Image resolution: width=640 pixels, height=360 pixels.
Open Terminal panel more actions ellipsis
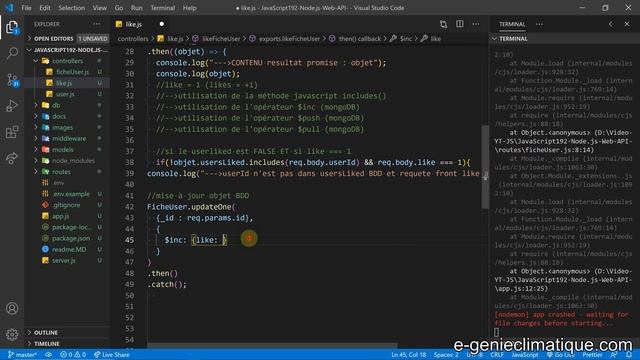point(539,24)
